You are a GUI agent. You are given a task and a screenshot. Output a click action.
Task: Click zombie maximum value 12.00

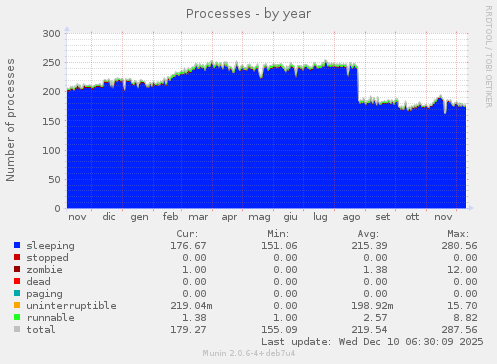tap(462, 270)
